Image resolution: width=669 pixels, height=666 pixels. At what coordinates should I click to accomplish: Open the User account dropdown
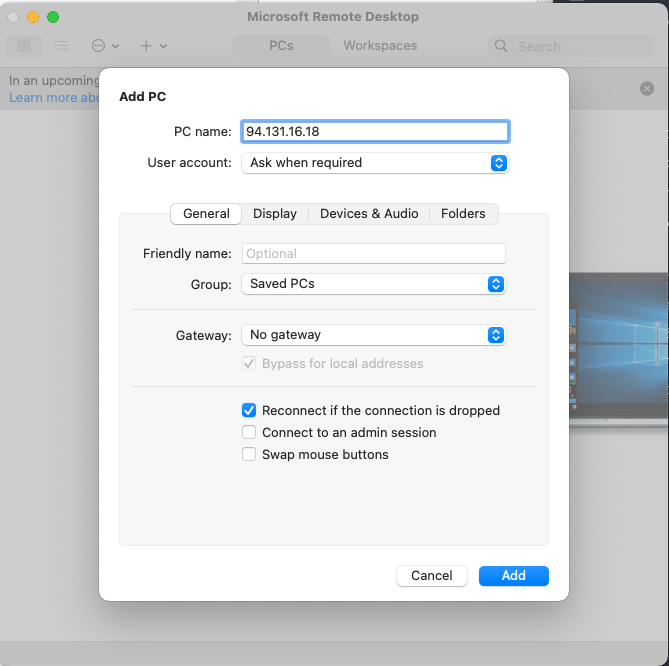(375, 163)
